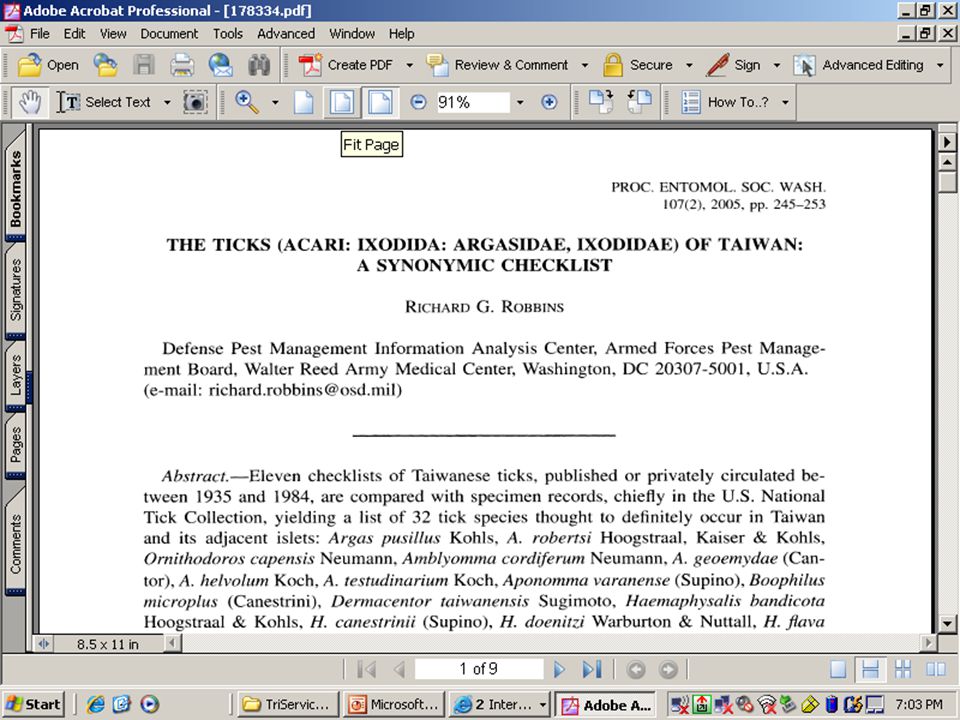960x720 pixels.
Task: Click the page number field 1 of 9
Action: 479,669
